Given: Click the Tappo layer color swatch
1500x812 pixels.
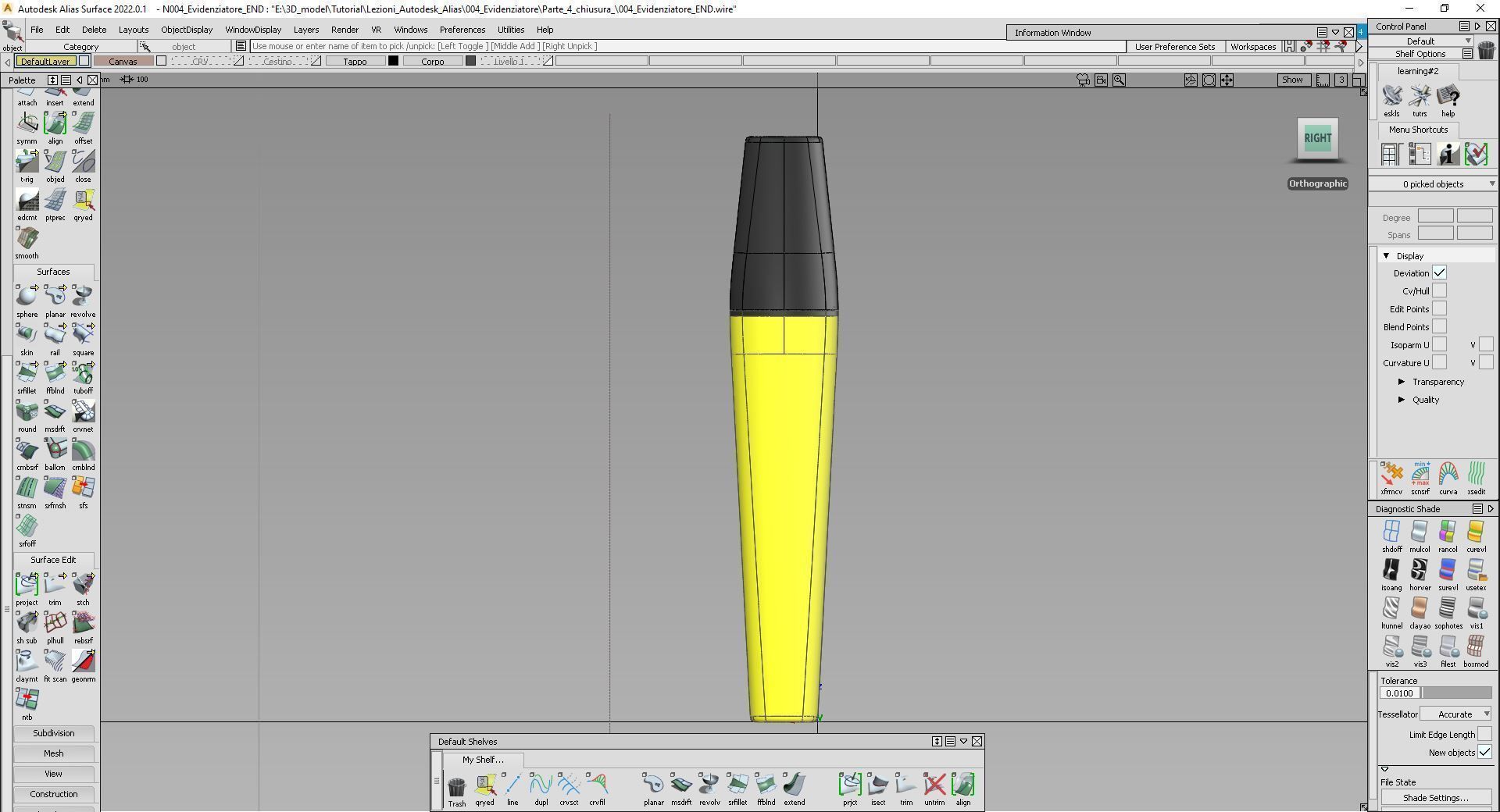Looking at the screenshot, I should (393, 61).
